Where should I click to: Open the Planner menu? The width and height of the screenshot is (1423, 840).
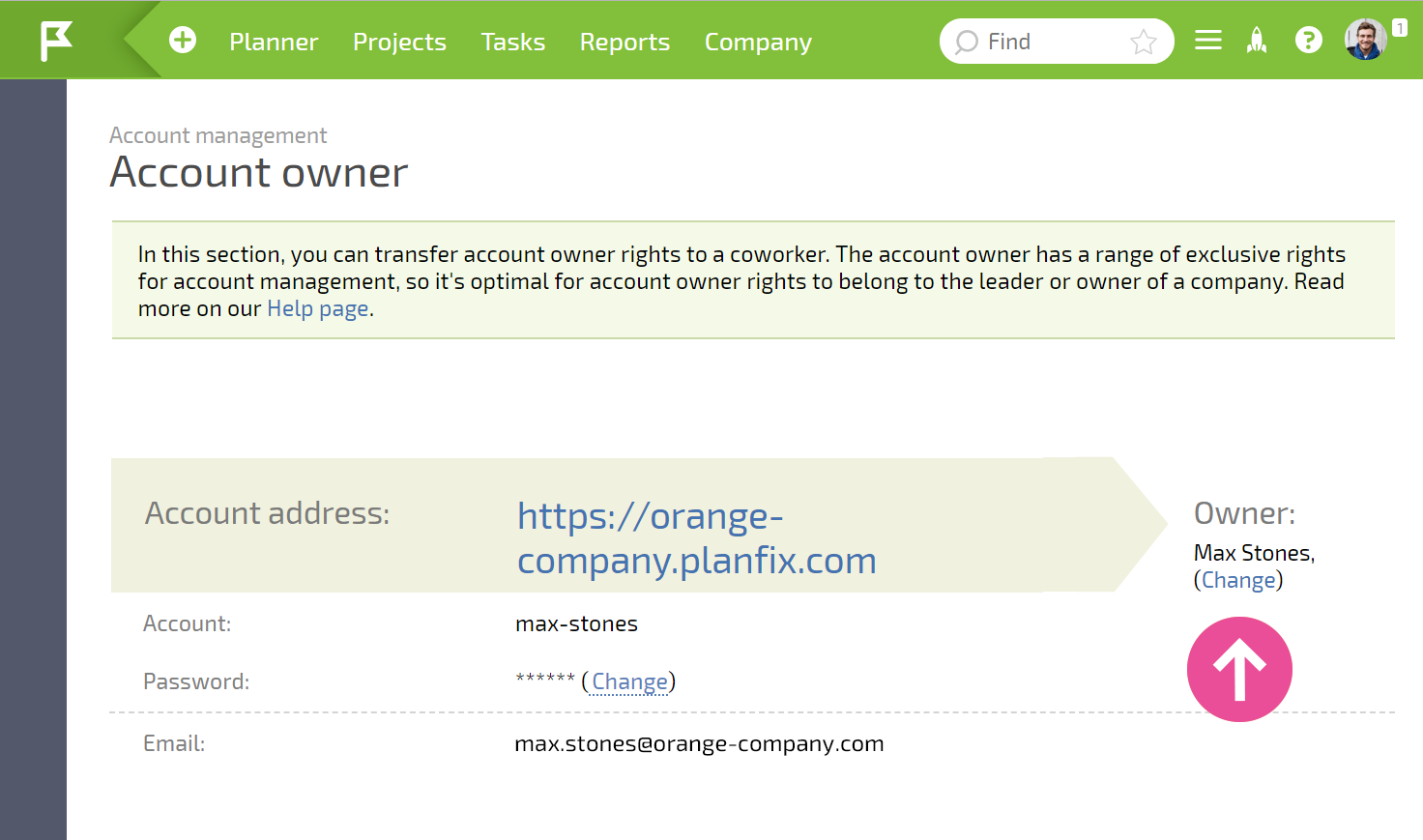[x=274, y=42]
